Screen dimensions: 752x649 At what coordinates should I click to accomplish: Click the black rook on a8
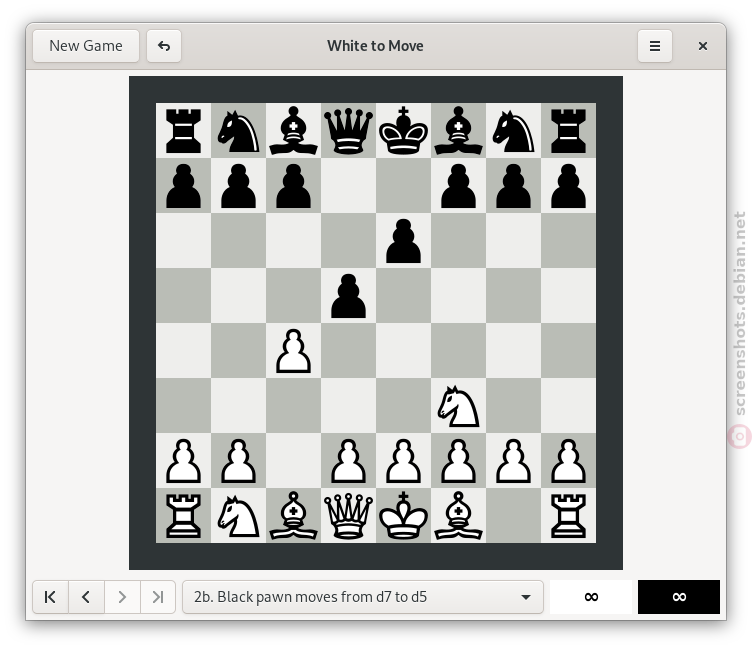(x=183, y=130)
